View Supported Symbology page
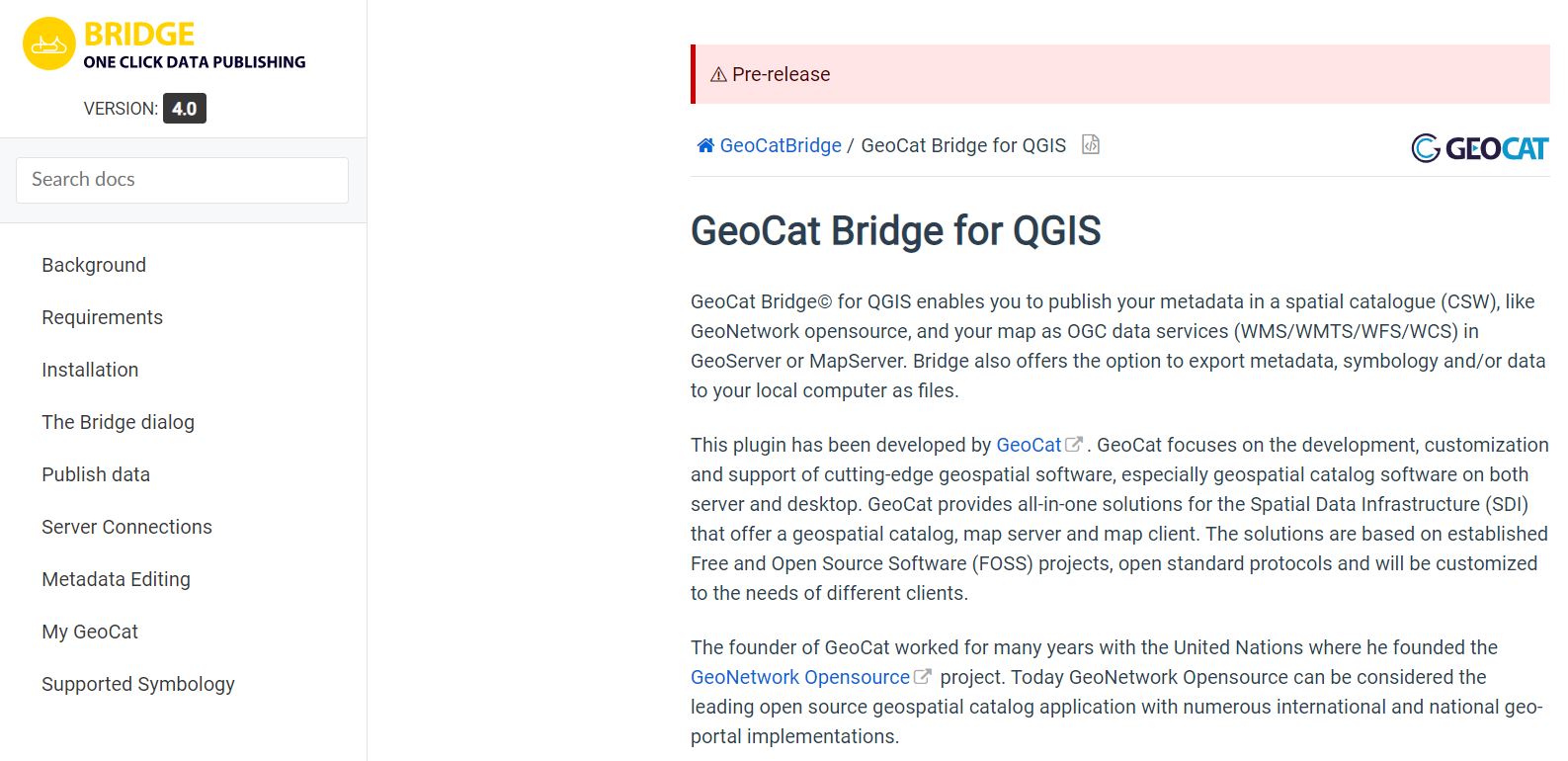 [x=138, y=684]
